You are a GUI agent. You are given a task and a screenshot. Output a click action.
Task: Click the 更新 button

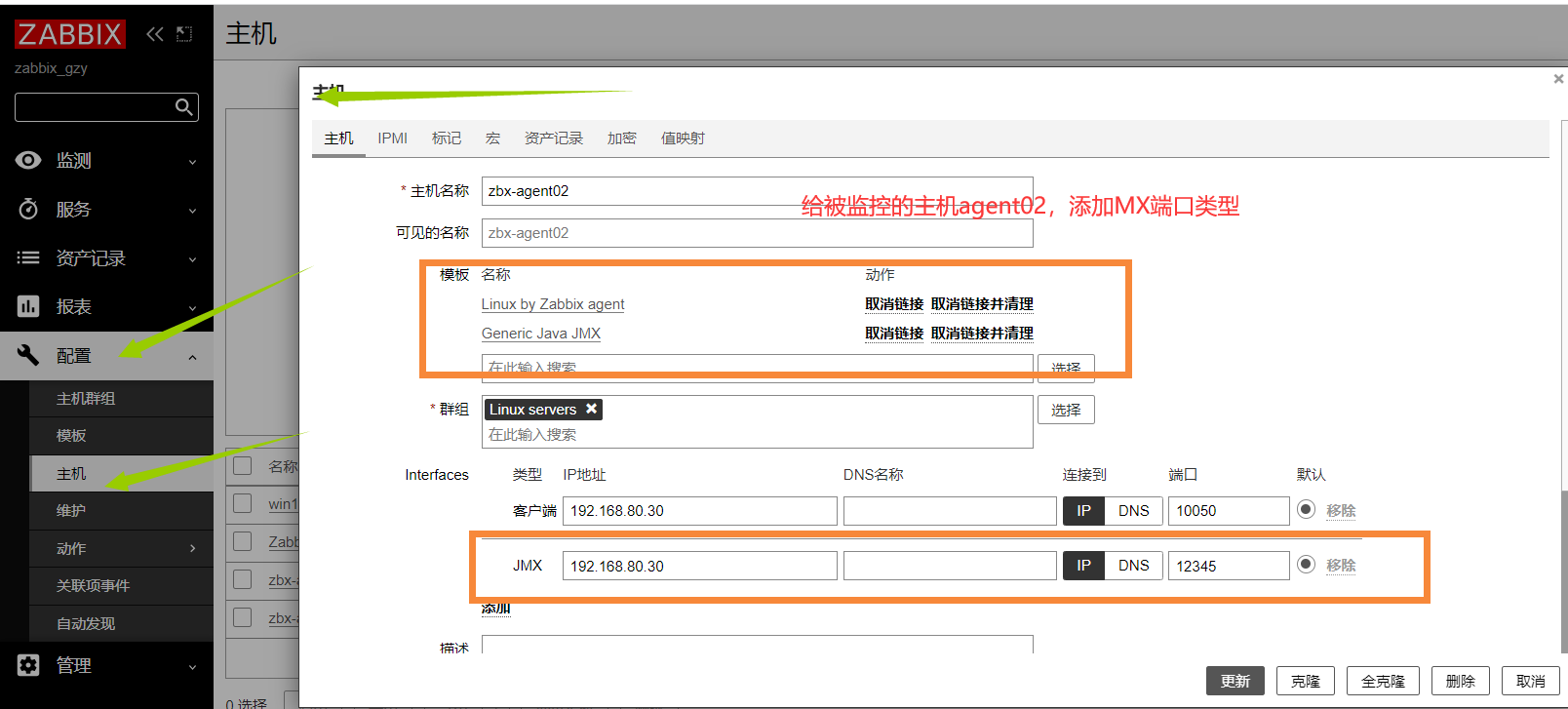coord(1235,681)
